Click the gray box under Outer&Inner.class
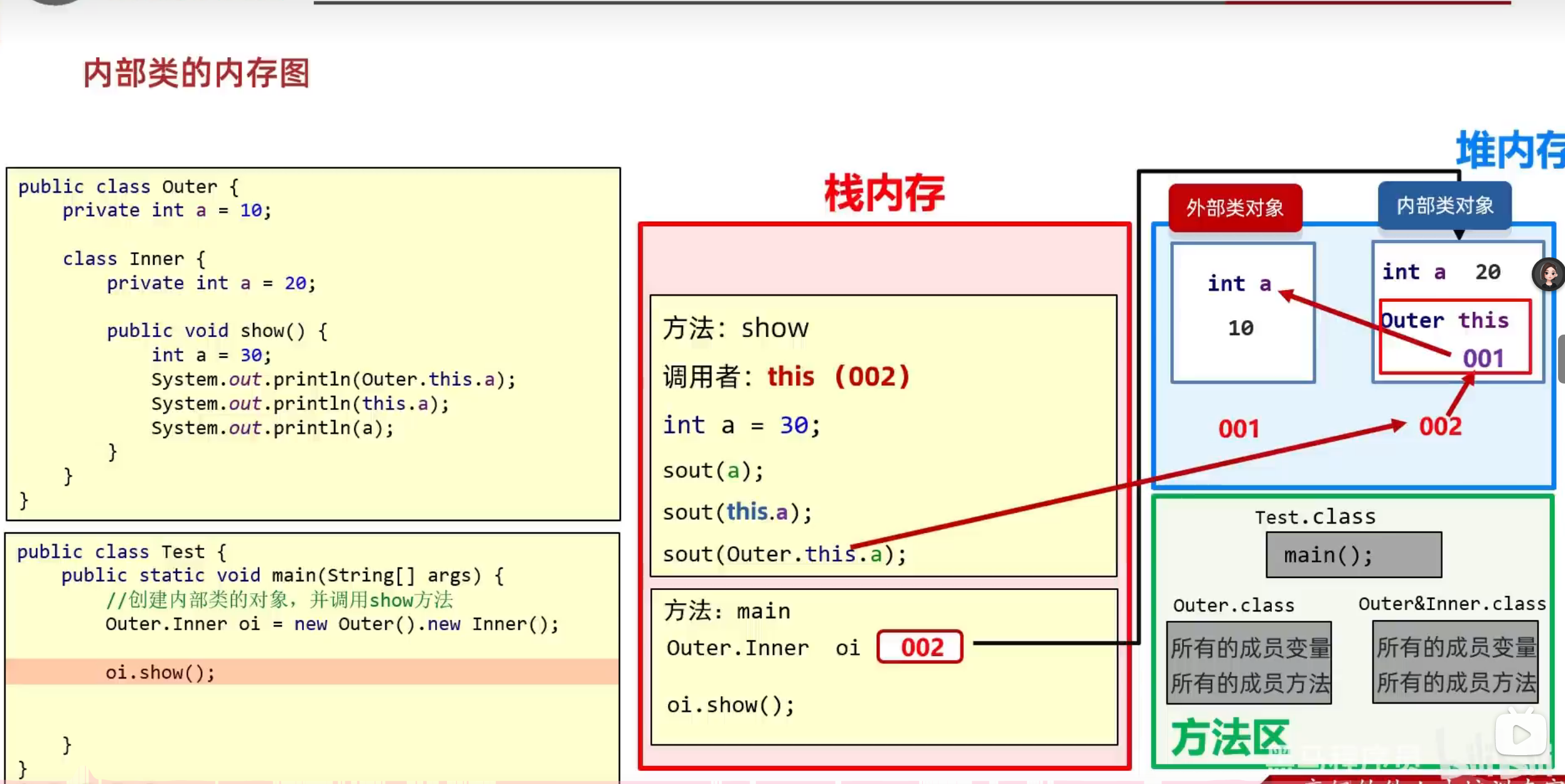 click(1455, 663)
